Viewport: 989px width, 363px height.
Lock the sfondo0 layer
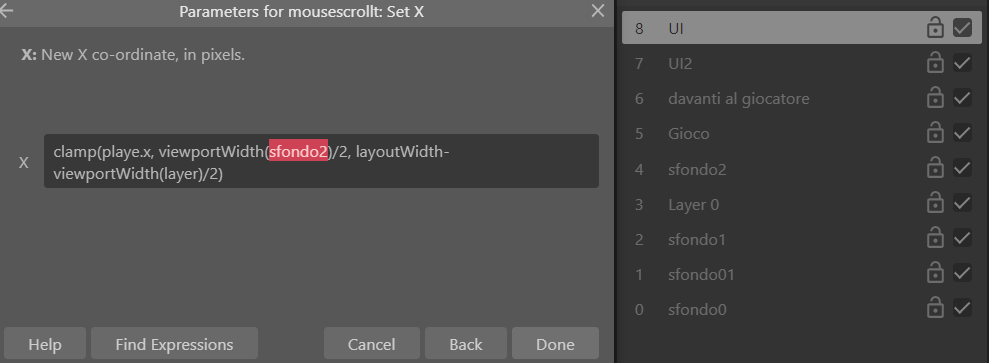tap(935, 309)
